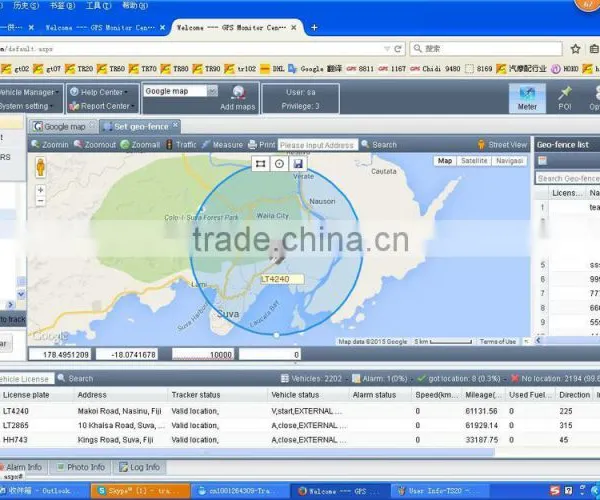Sort by Tracker status column header
600x500 pixels.
[x=196, y=395]
